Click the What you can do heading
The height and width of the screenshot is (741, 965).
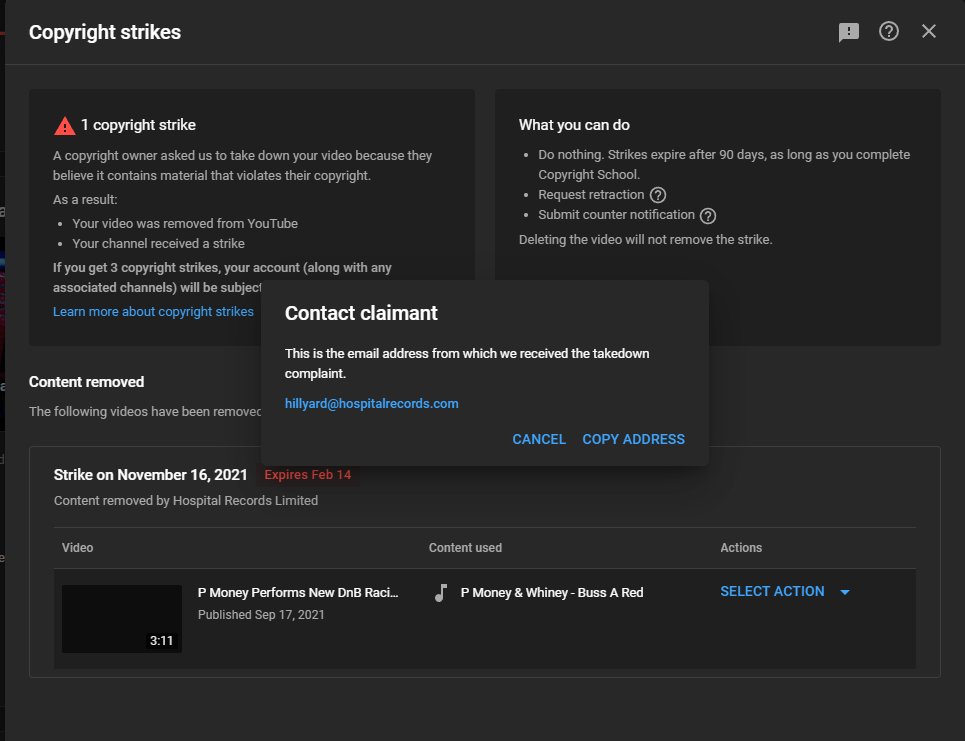click(x=574, y=125)
